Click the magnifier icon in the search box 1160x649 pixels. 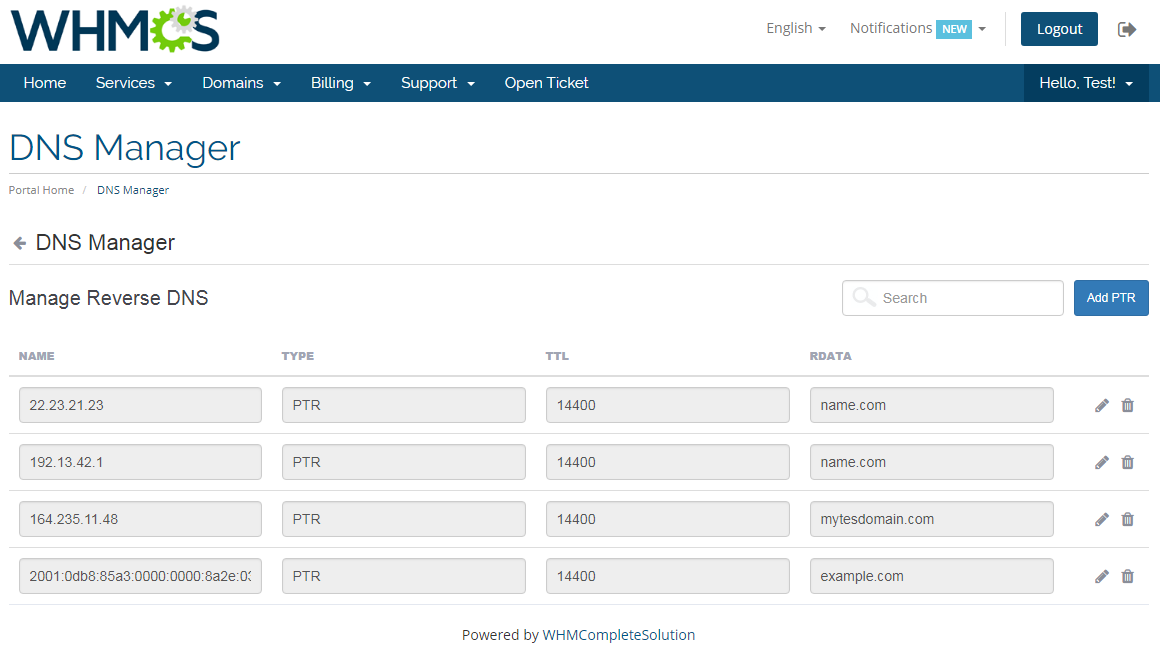tap(863, 297)
